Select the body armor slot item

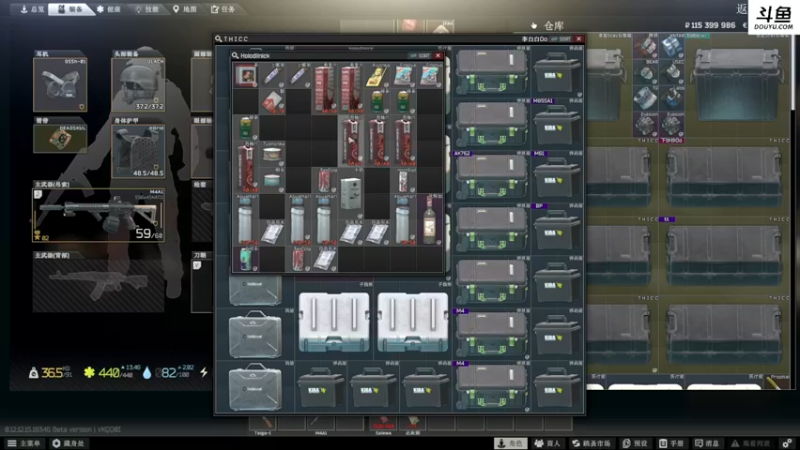(138, 151)
